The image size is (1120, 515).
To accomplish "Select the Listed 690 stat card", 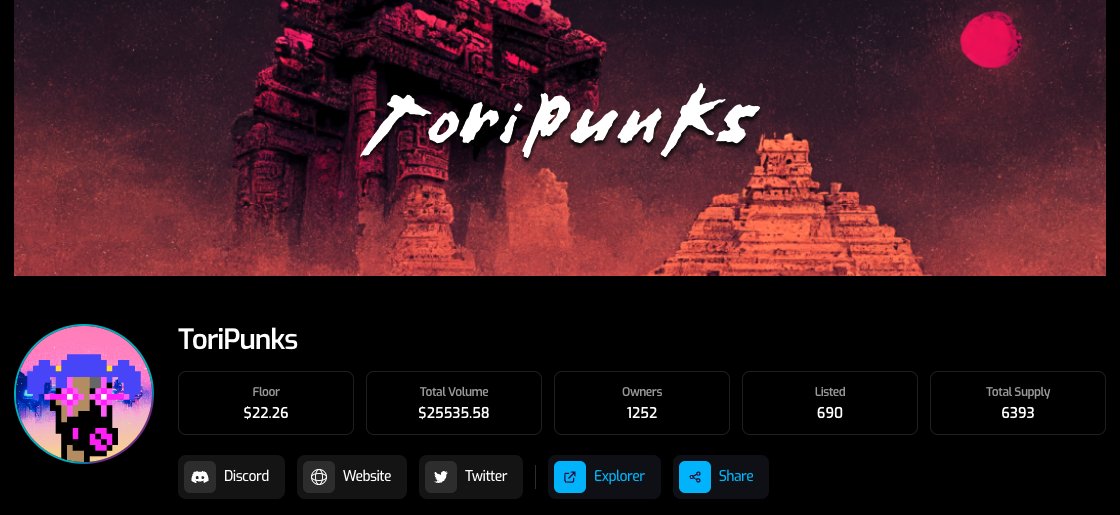I will coord(829,403).
